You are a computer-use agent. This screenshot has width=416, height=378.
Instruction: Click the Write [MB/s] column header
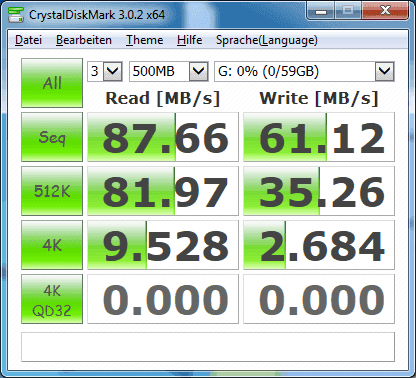point(319,98)
